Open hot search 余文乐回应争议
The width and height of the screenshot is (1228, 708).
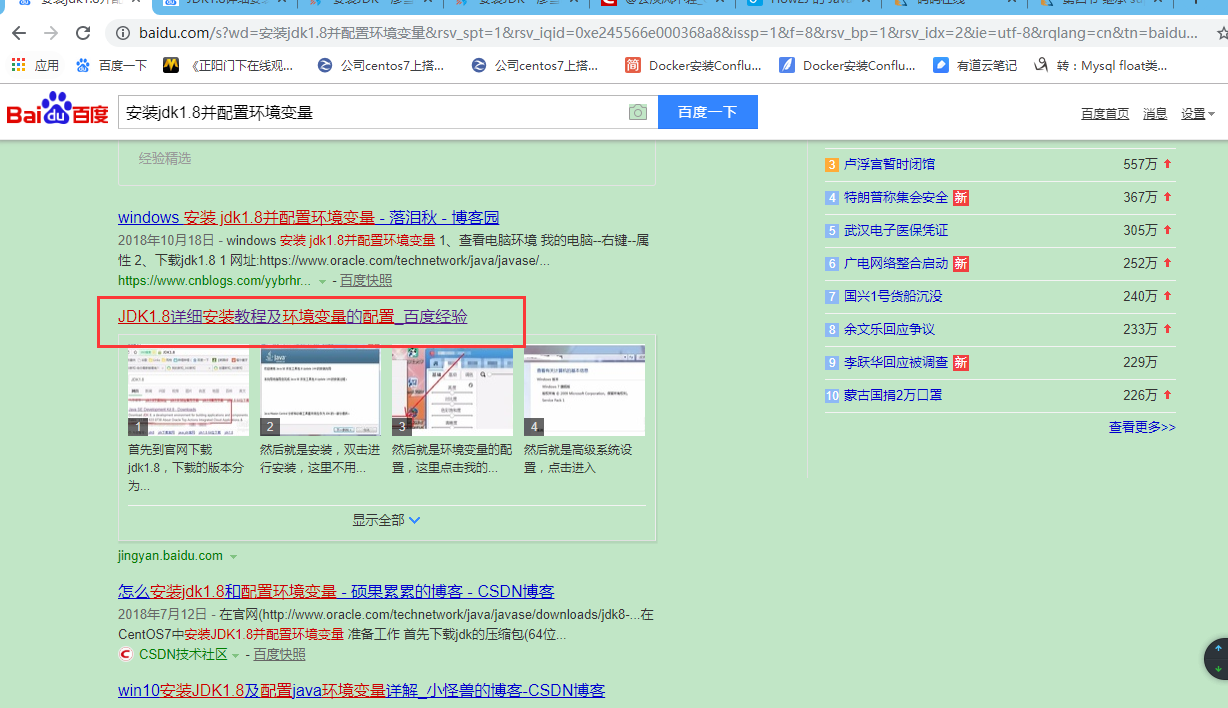(889, 329)
